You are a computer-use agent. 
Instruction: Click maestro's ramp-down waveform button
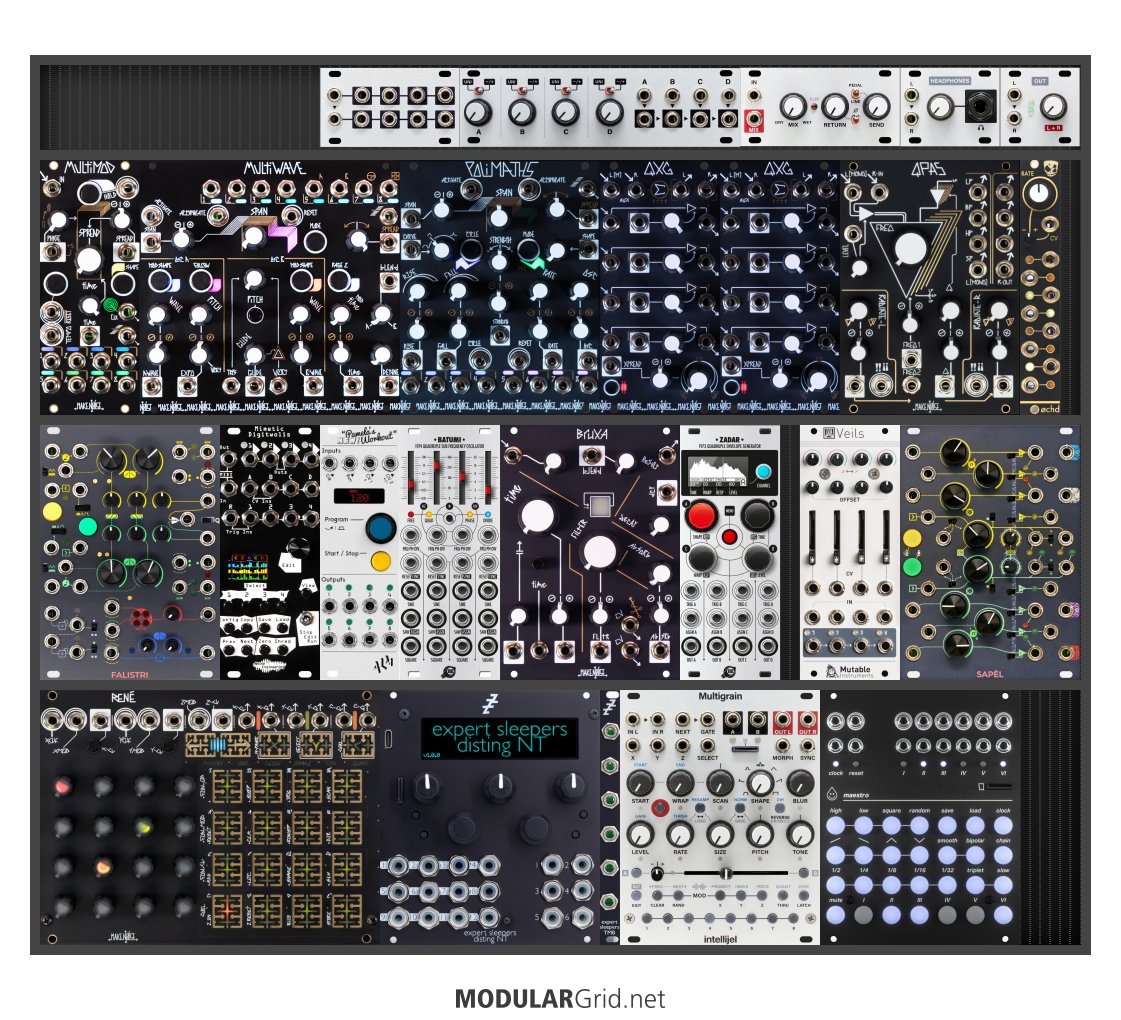point(864,854)
